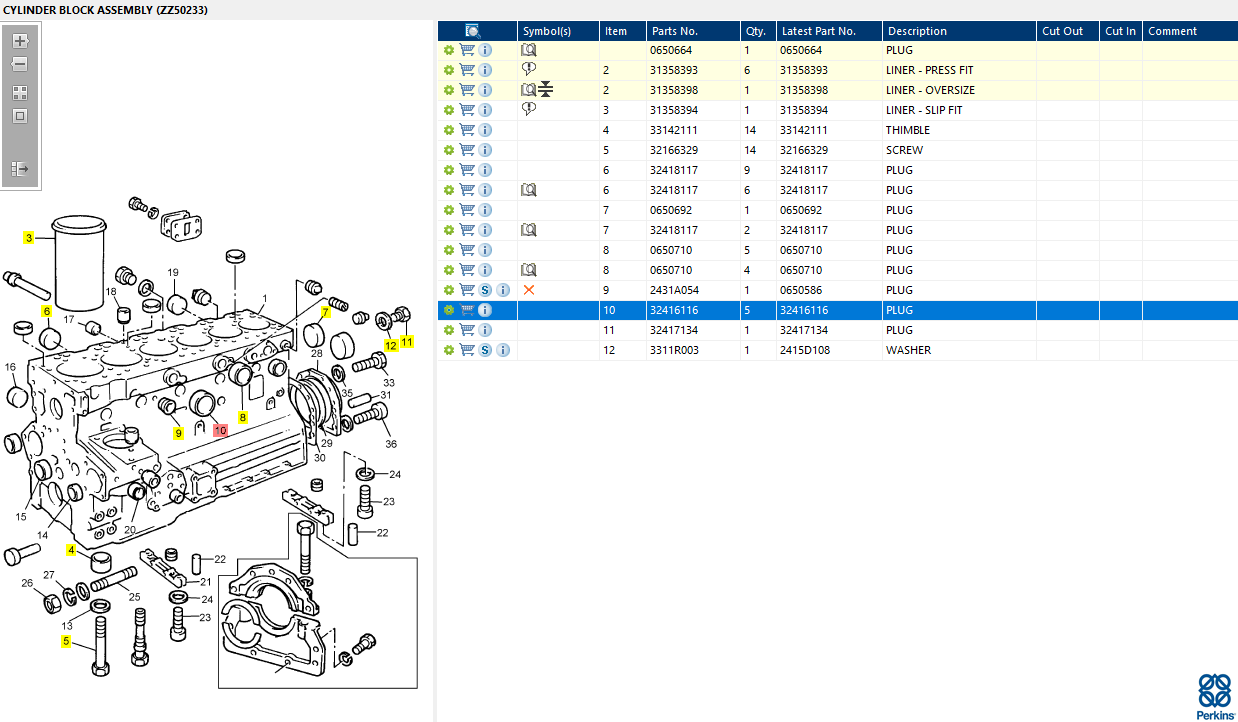The width and height of the screenshot is (1238, 722).
Task: Select yellow callout 12 on the diagram
Action: coord(391,345)
